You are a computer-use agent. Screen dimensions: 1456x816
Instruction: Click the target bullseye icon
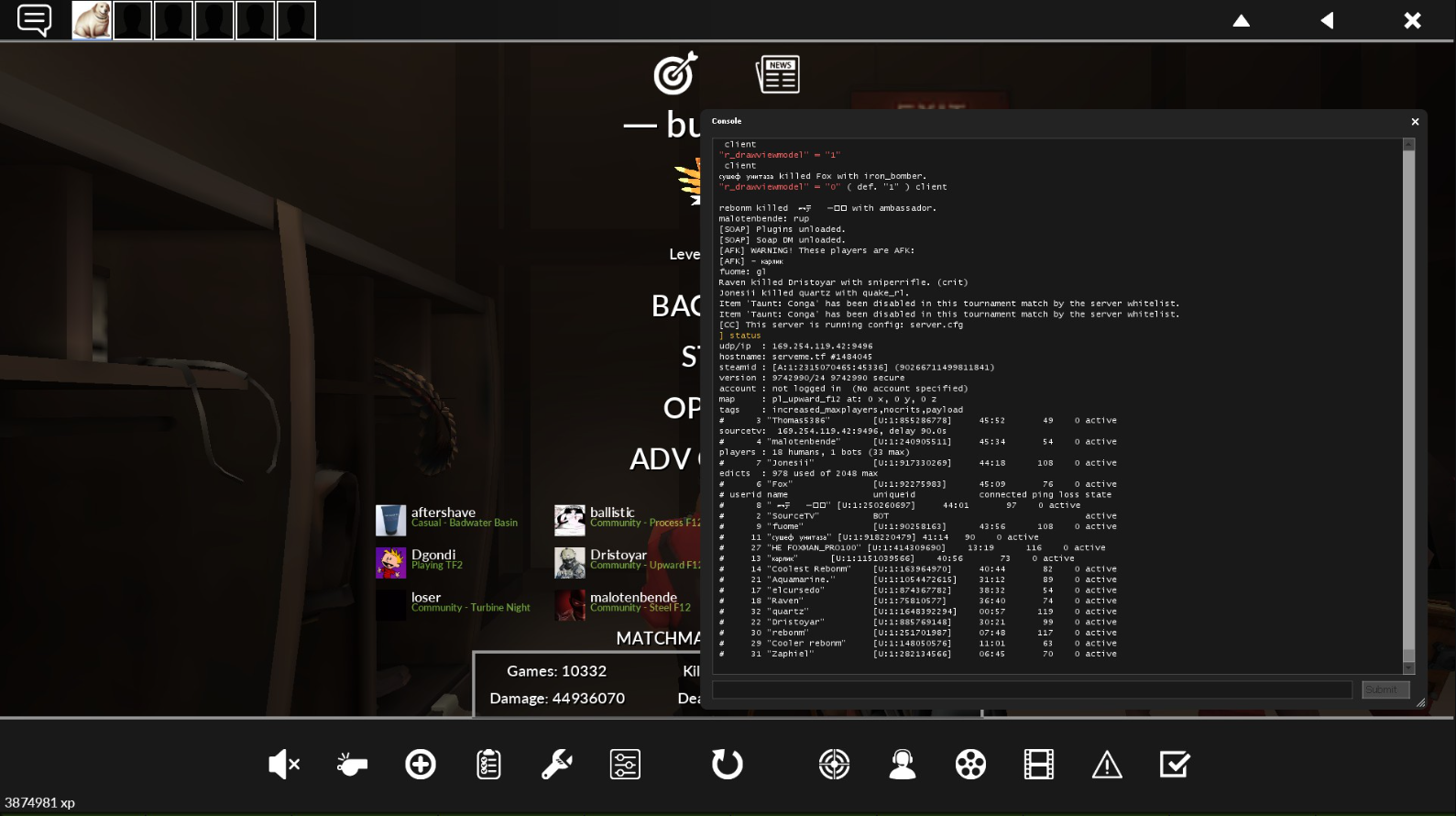675,73
